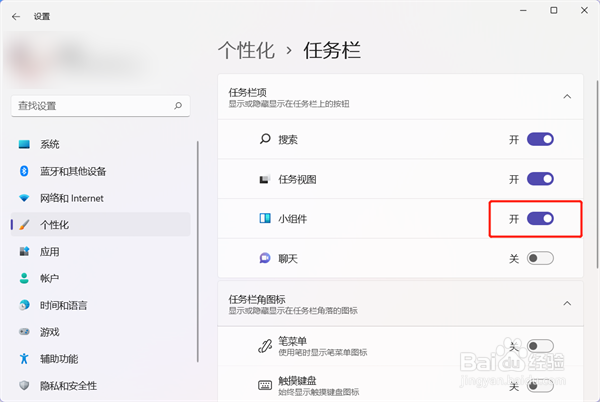This screenshot has height=402, width=600.
Task: Collapse the 任务栏角图标 section chevron
Action: pyautogui.click(x=567, y=303)
